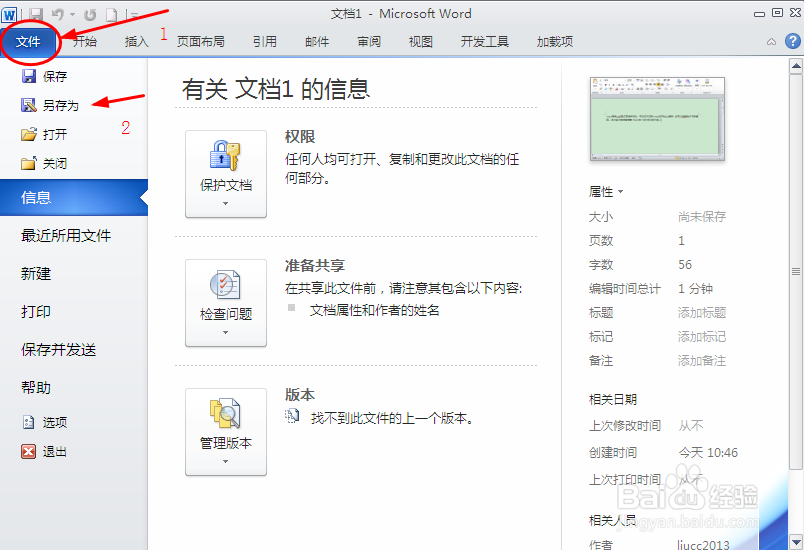The width and height of the screenshot is (804, 550).
Task: Open the 文件 (File) tab
Action: click(x=28, y=42)
